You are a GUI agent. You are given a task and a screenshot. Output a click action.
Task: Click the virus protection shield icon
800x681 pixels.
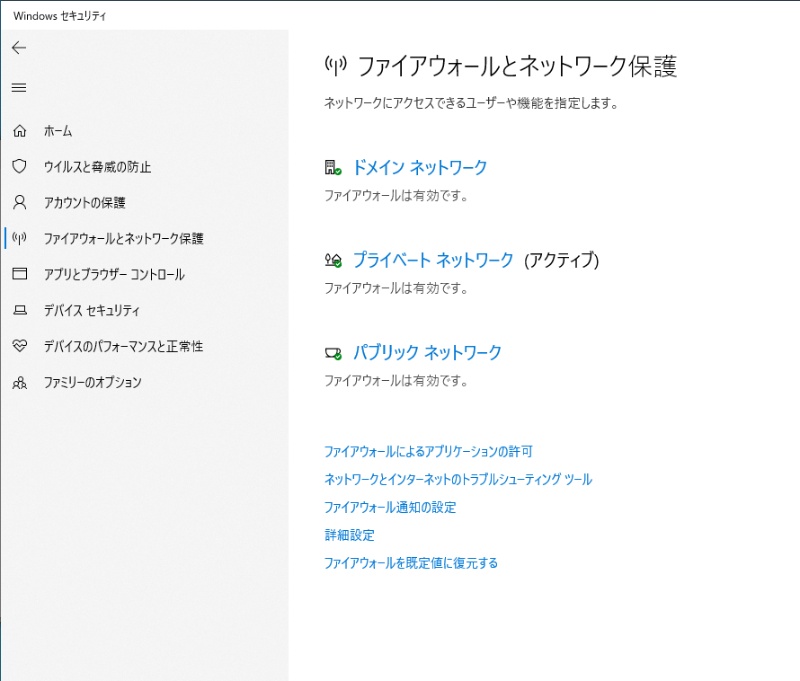tap(19, 167)
